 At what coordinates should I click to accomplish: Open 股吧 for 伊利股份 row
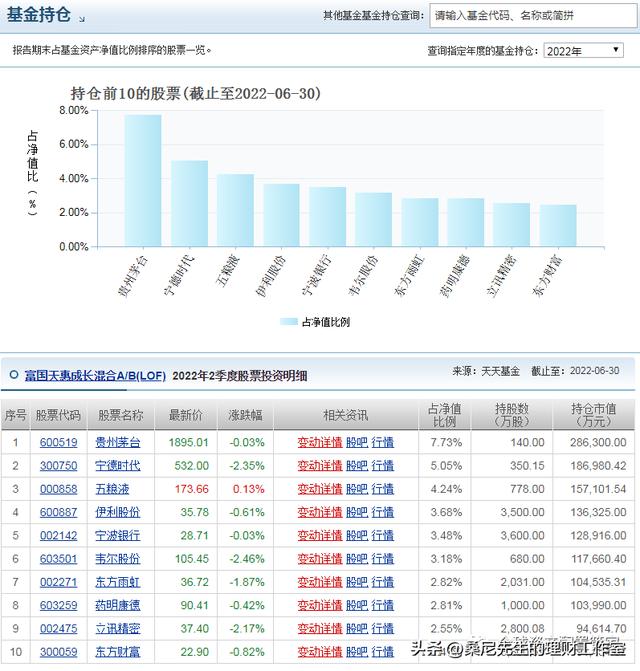[x=357, y=512]
